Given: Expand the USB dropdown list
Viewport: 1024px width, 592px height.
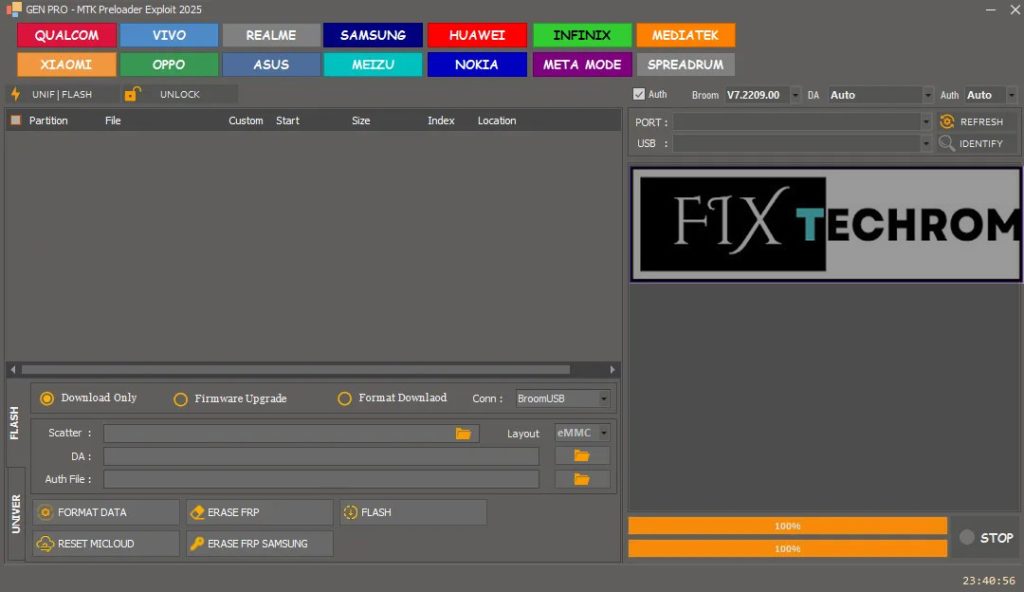Looking at the screenshot, I should pos(925,143).
